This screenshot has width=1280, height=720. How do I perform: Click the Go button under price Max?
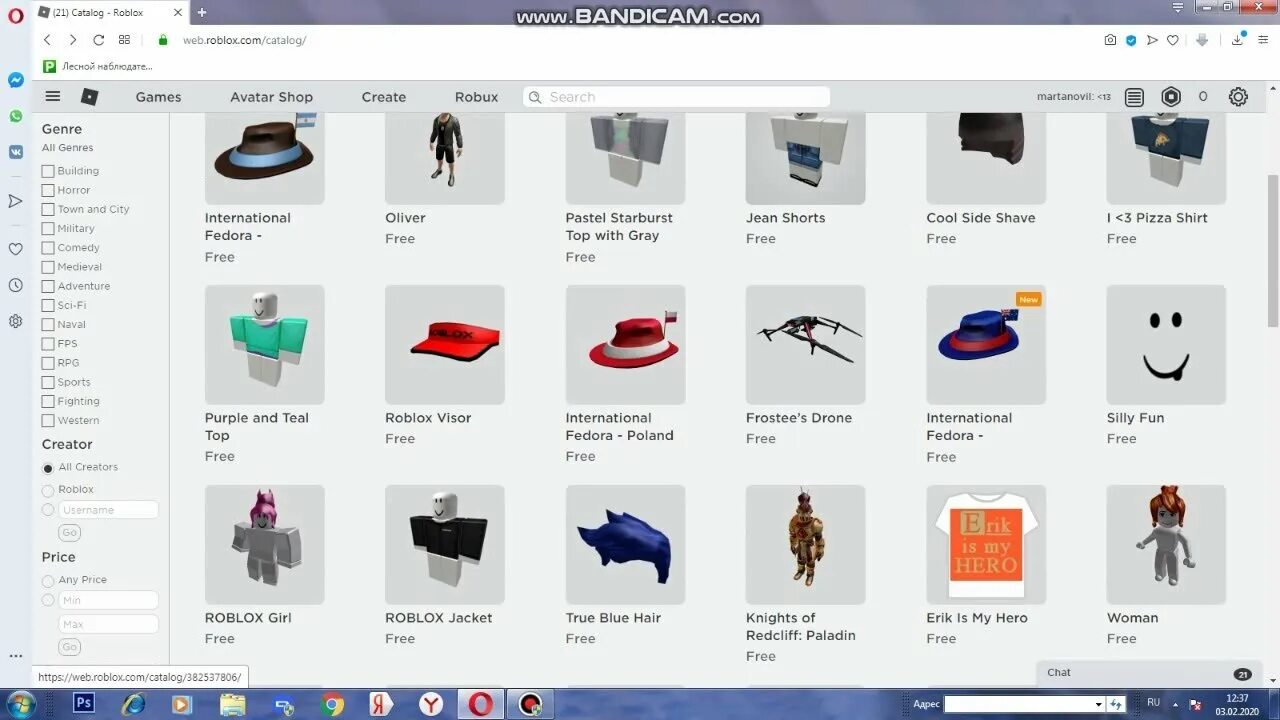point(69,647)
